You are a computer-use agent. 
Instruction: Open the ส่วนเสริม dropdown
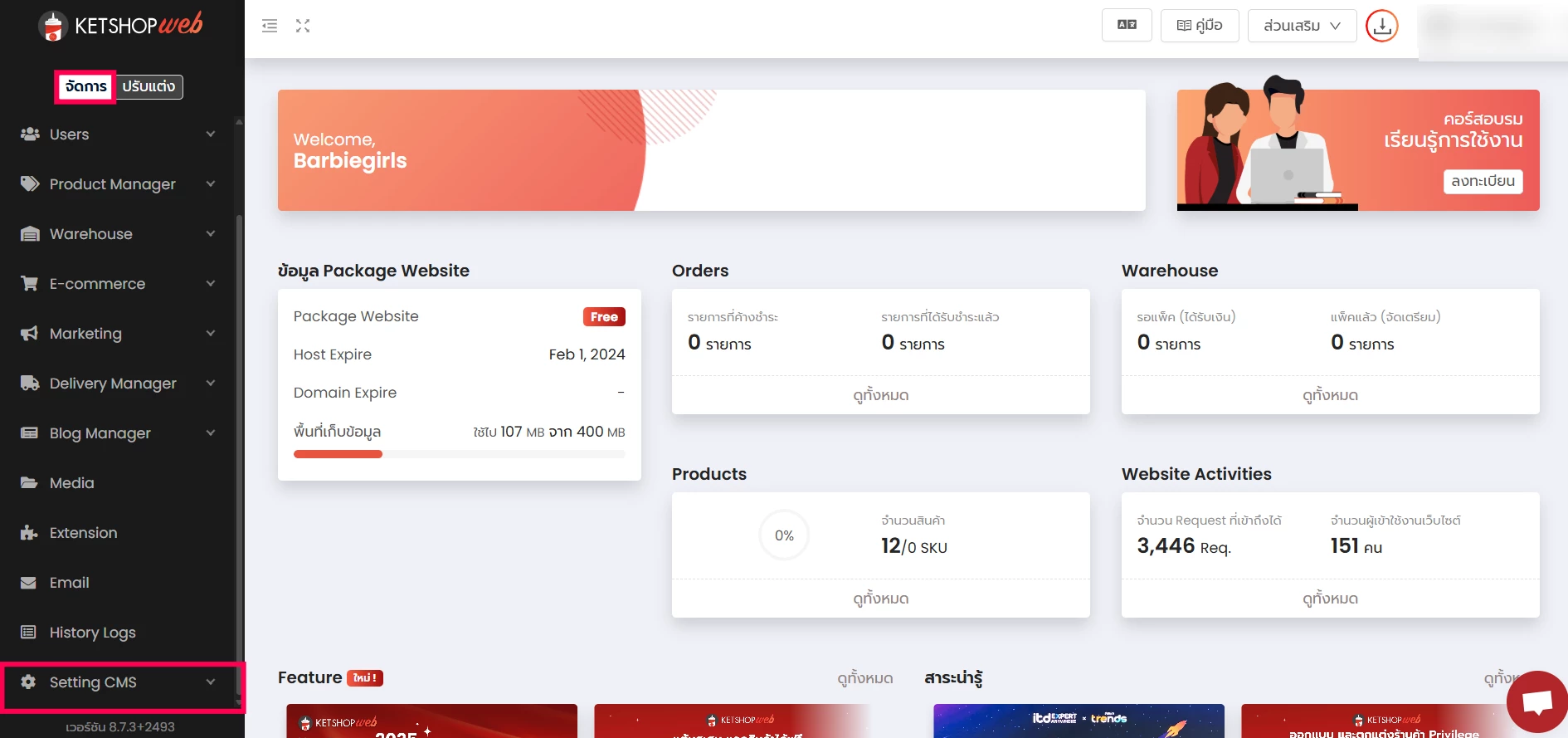click(x=1302, y=26)
